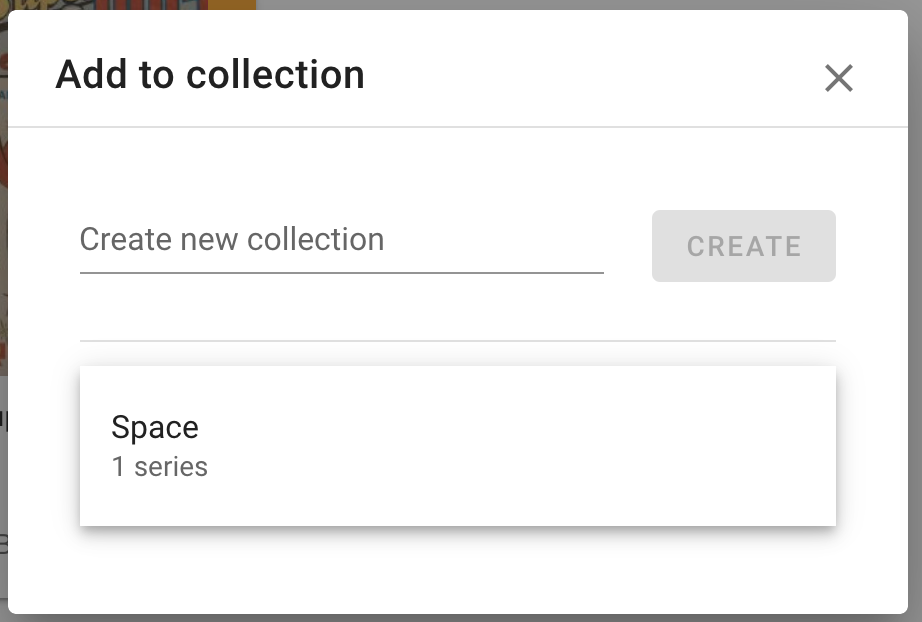This screenshot has height=622, width=922.
Task: Click the "Add to collection" dialog title
Action: click(210, 75)
